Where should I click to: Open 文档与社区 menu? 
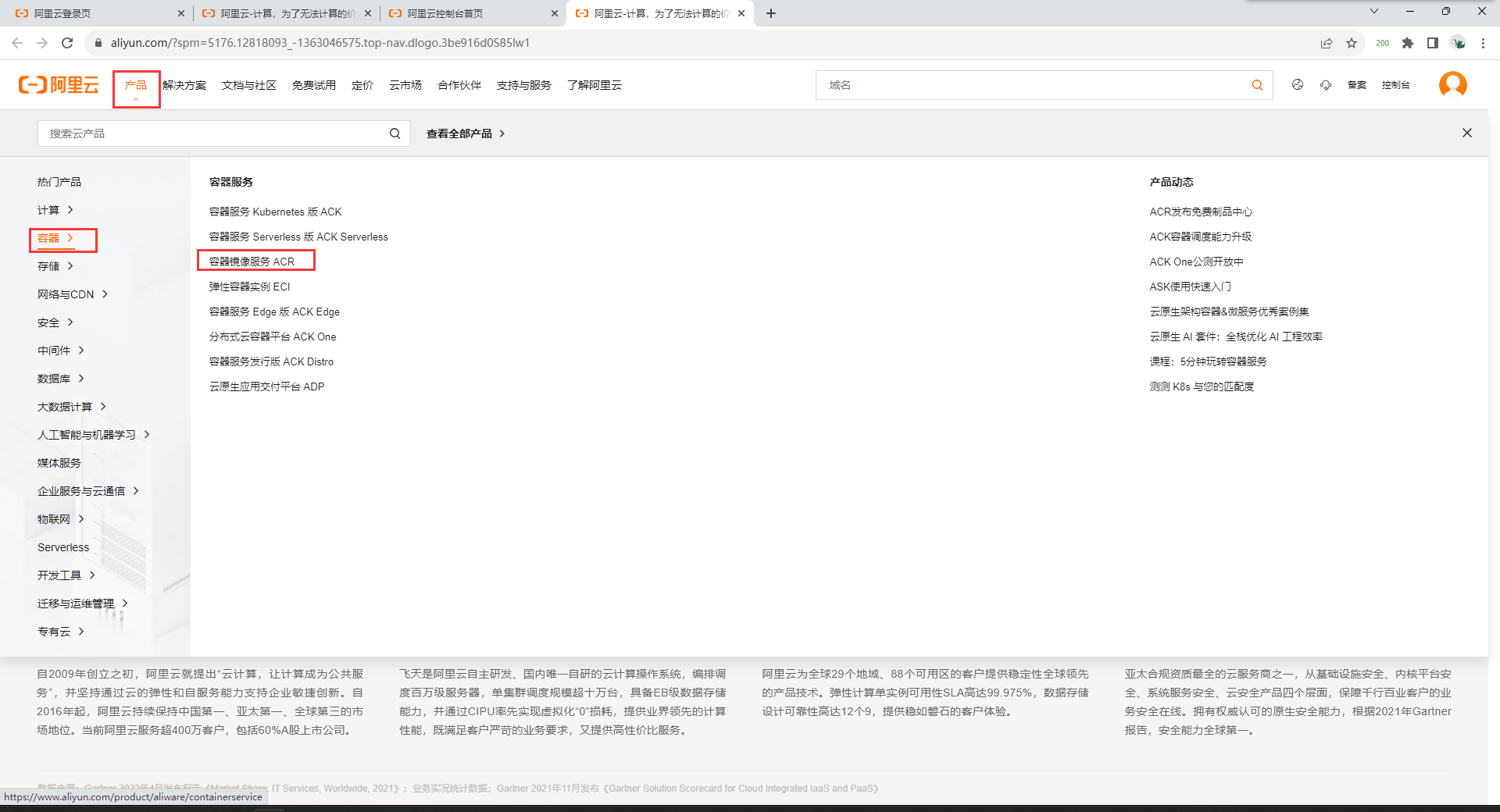coord(249,85)
